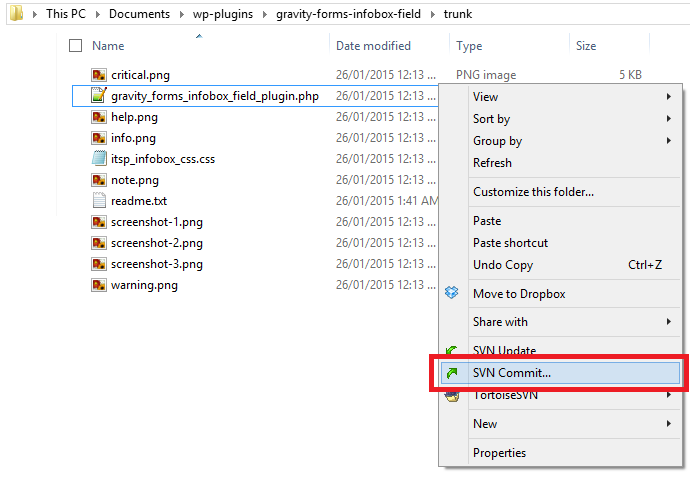
Task: Select the screenshot-2.png file
Action: 157,243
